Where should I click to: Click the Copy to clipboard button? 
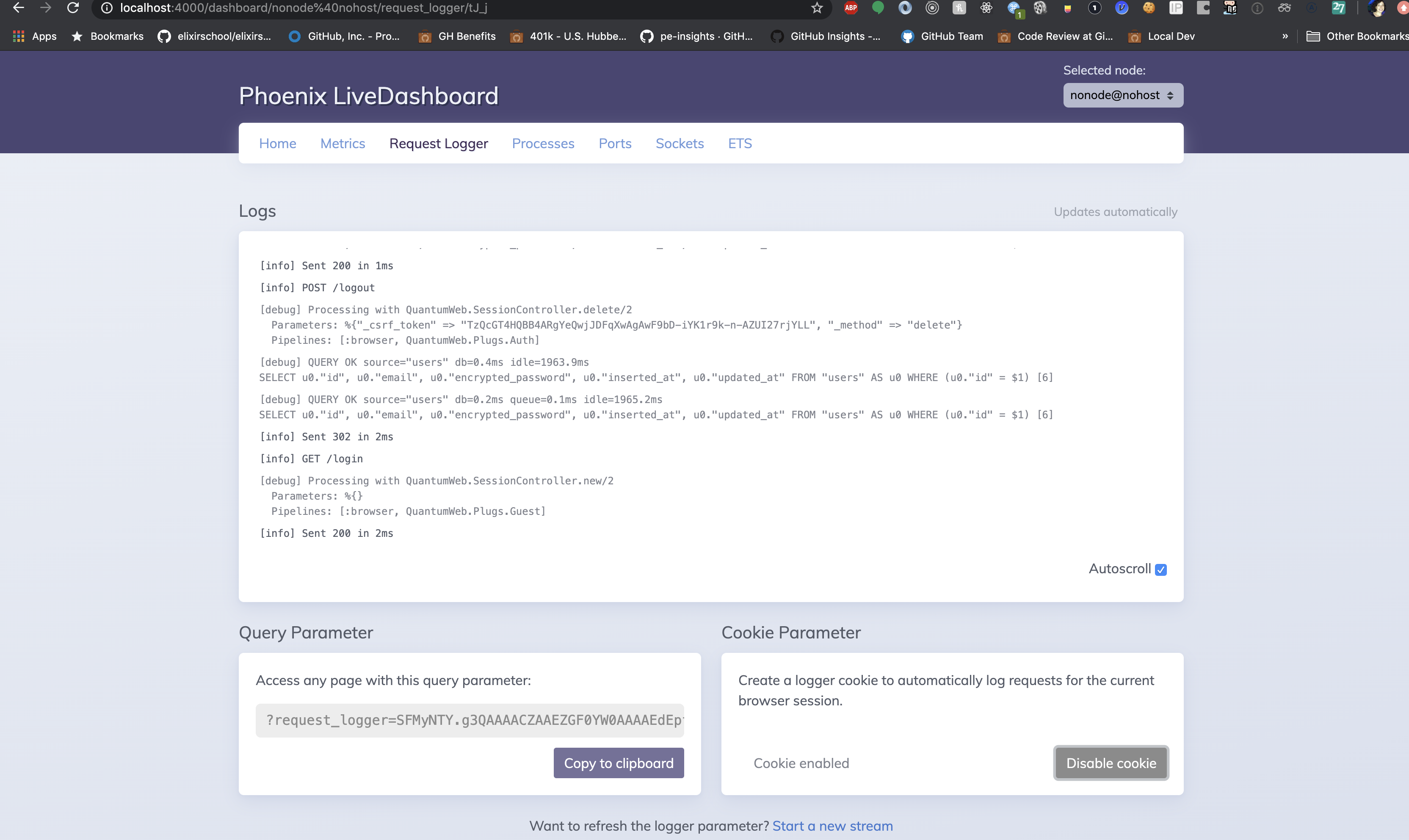click(619, 763)
